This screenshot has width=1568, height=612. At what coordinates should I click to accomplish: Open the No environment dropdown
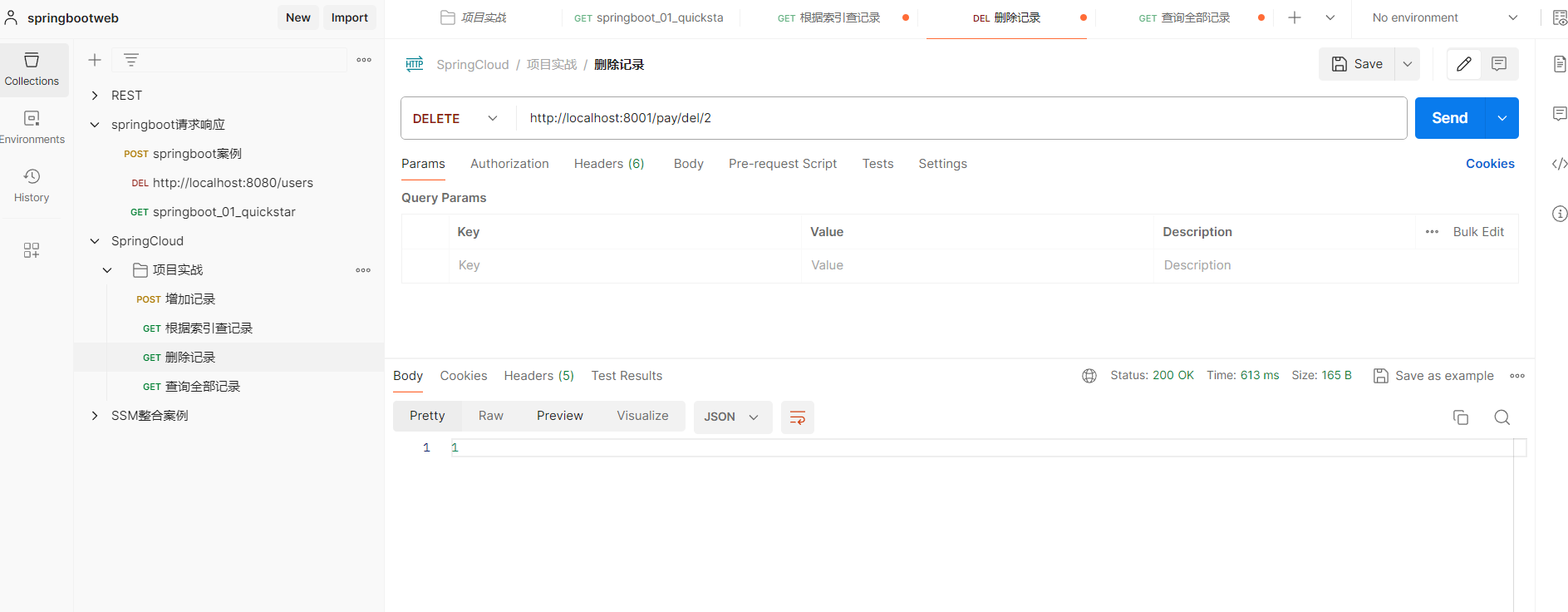[1444, 17]
